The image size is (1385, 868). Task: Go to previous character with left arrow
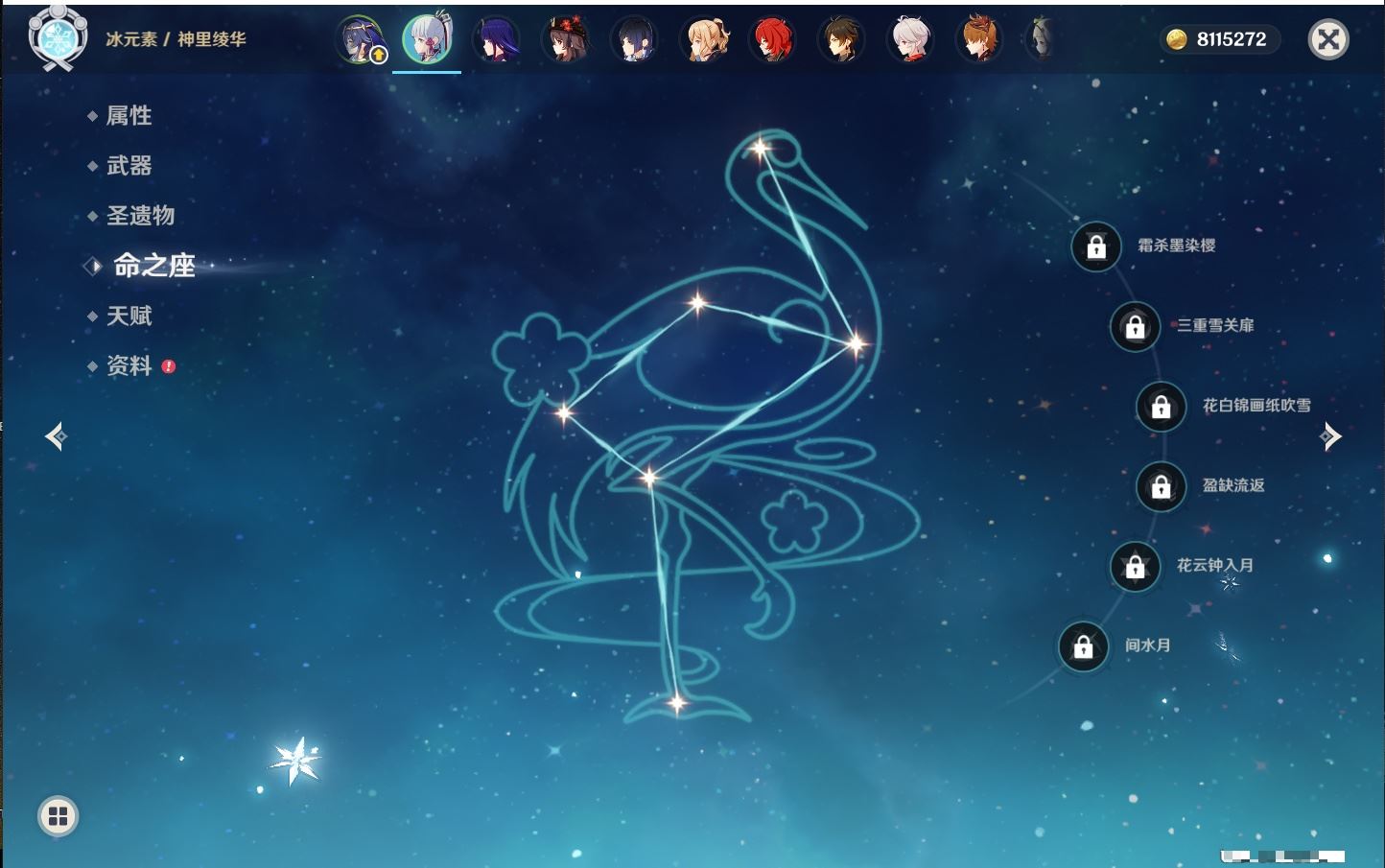coord(56,436)
